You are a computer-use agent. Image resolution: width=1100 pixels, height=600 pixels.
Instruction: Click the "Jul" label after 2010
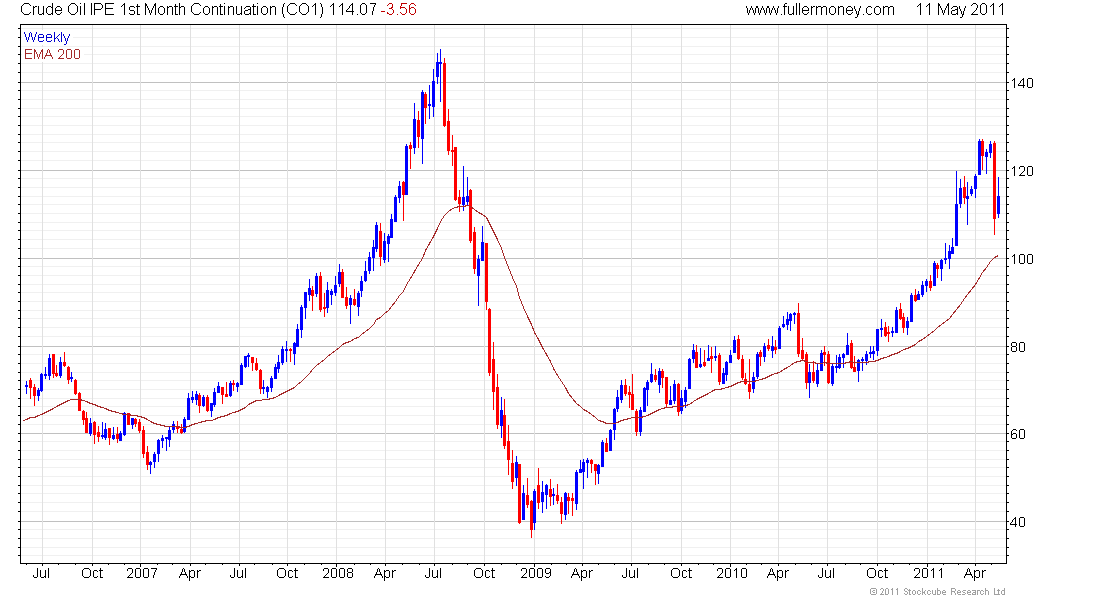[826, 573]
